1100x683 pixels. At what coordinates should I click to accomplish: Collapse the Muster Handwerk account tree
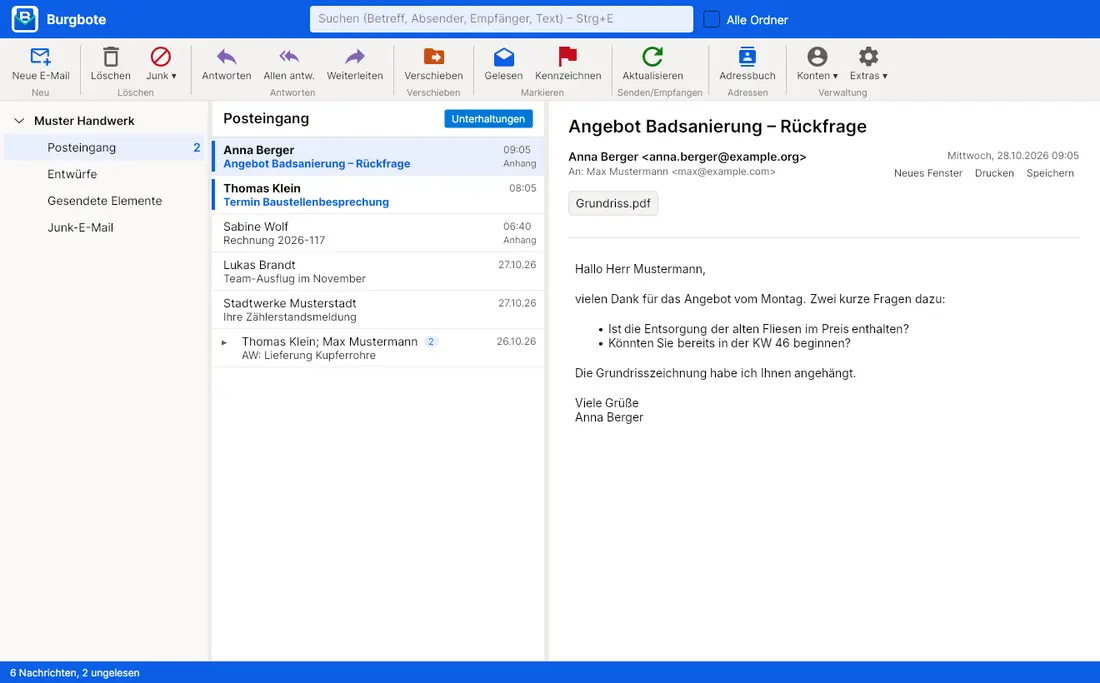[20, 121]
